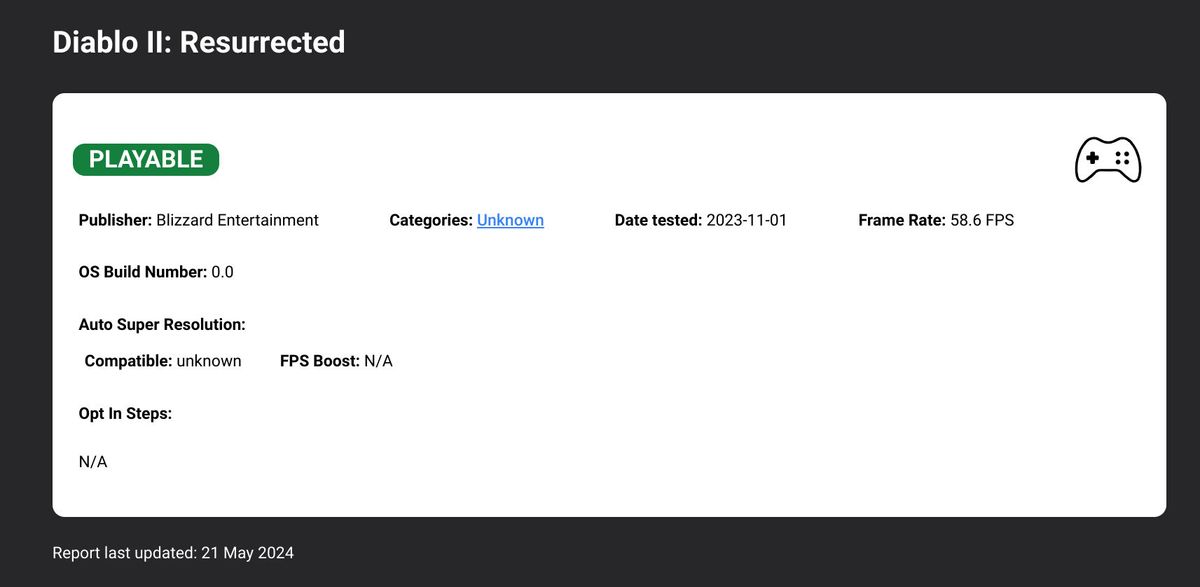This screenshot has height=587, width=1200.
Task: Open the Unknown categories link
Action: click(510, 220)
